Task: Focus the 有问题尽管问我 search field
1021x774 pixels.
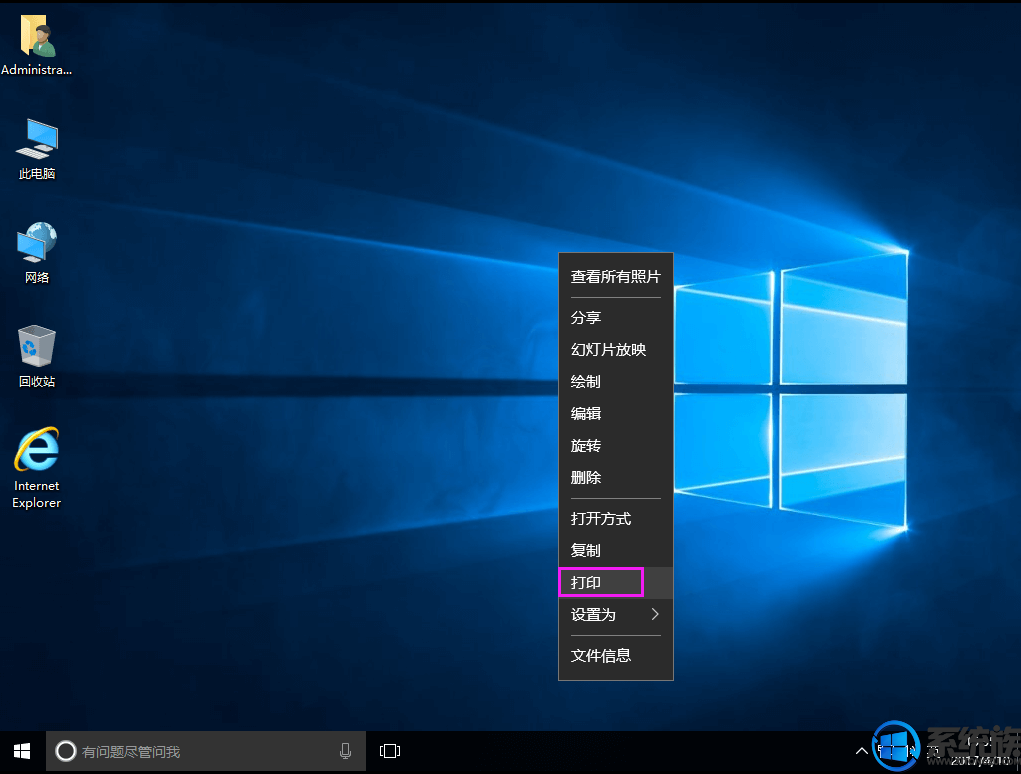Action: point(206,751)
